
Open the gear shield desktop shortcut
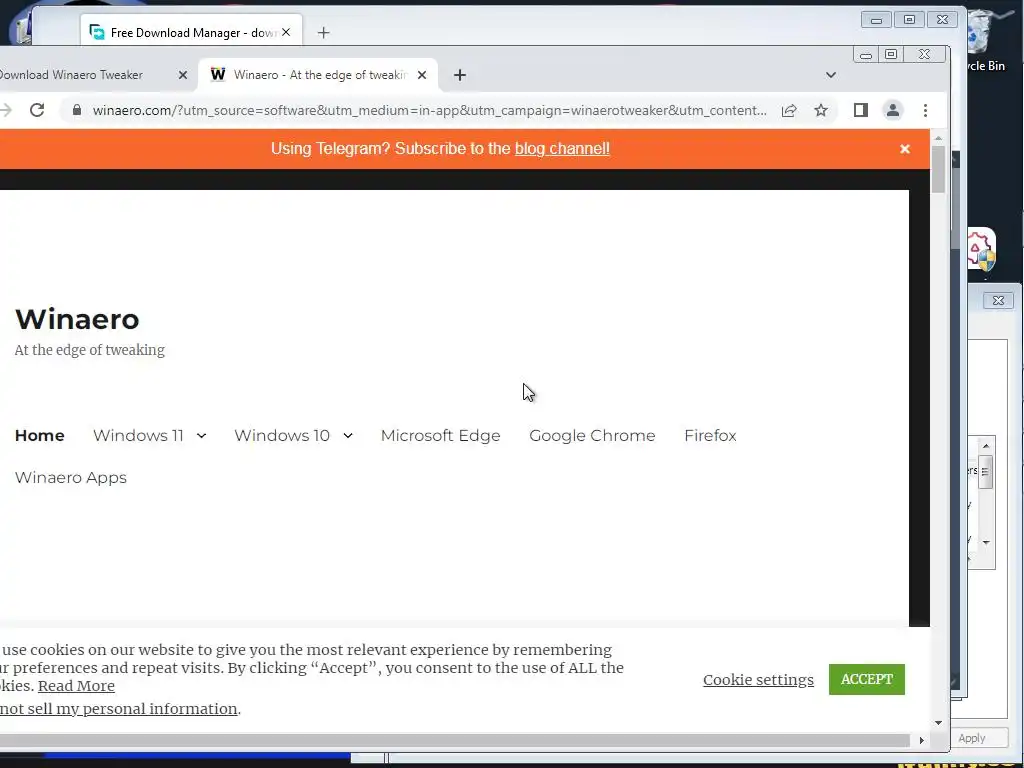point(981,249)
